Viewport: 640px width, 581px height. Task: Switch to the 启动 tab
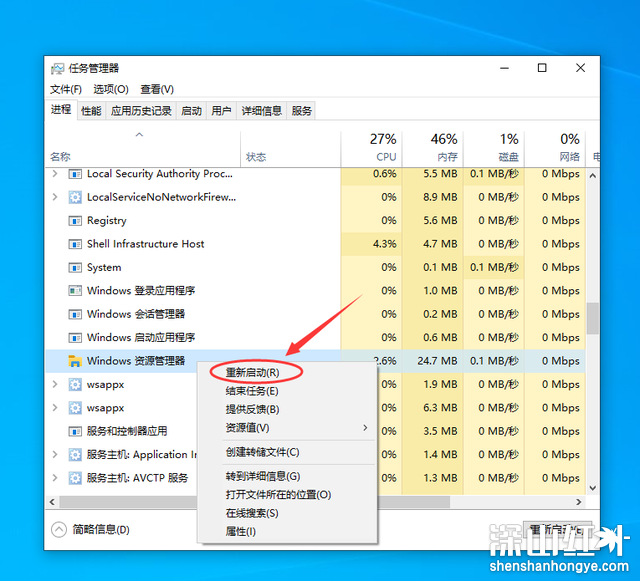(x=191, y=111)
